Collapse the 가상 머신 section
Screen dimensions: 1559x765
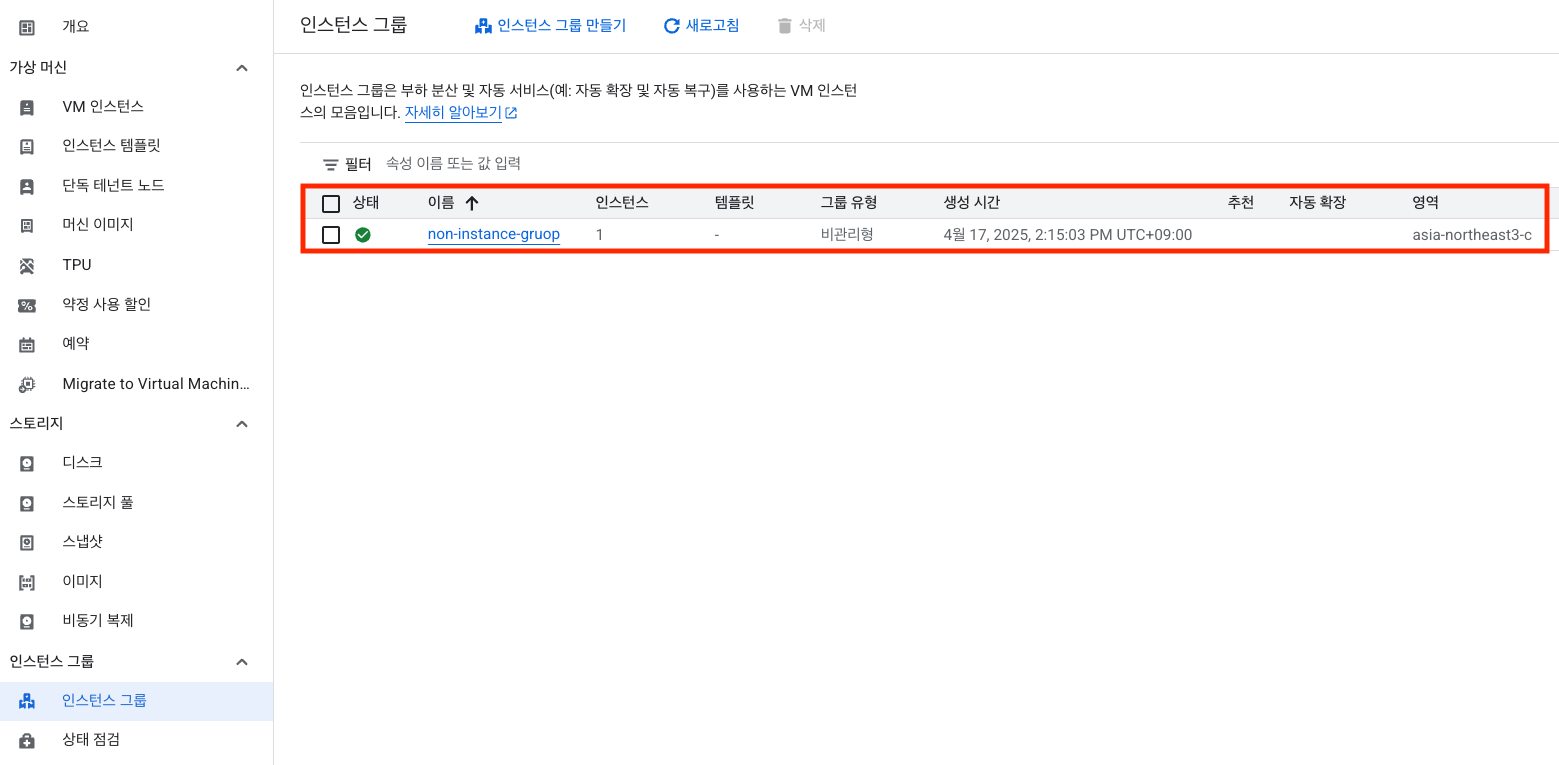(241, 68)
